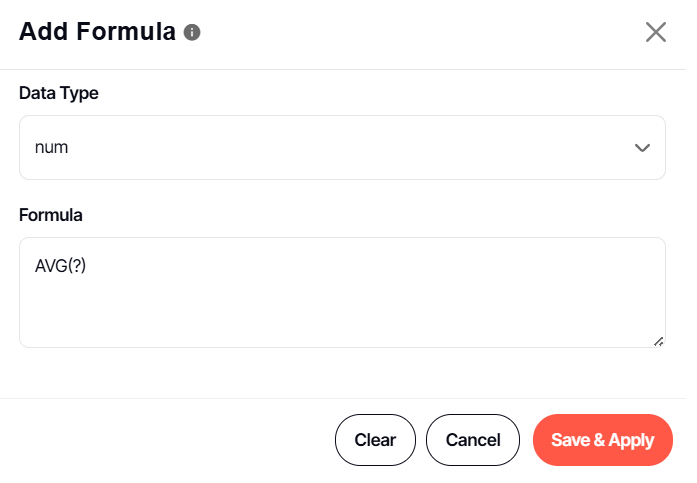Open the Data Type combo box
The image size is (697, 483).
[x=342, y=148]
